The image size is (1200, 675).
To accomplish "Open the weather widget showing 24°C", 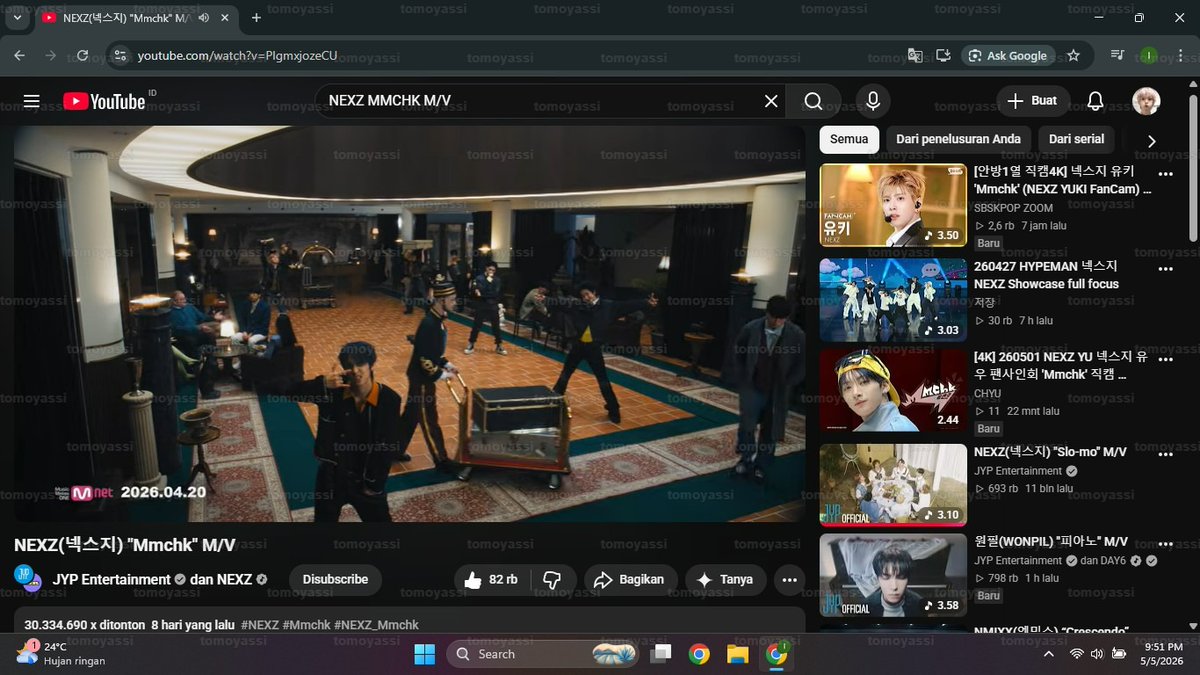I will click(62, 654).
